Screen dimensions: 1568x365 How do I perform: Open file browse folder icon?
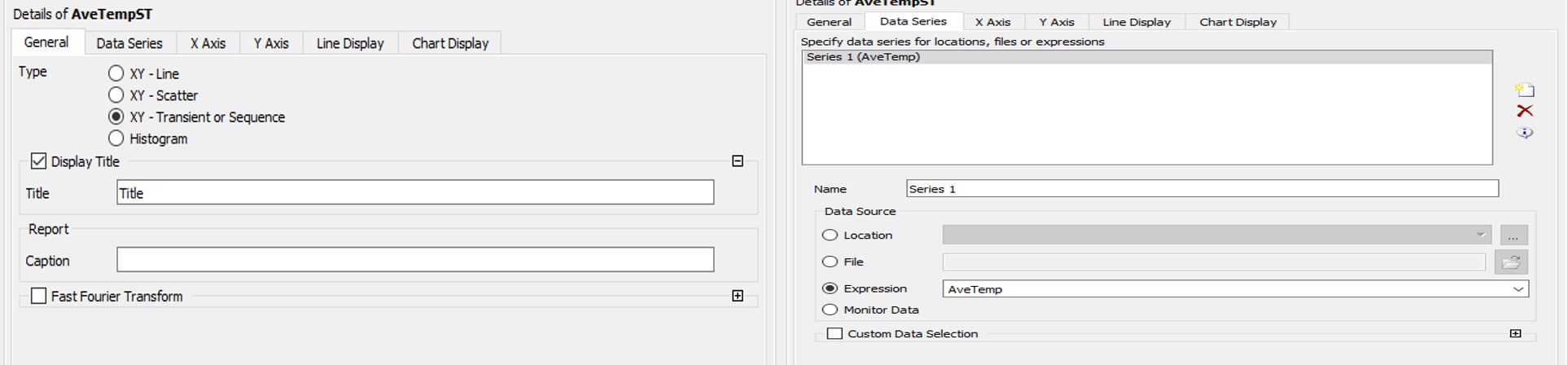click(1511, 262)
